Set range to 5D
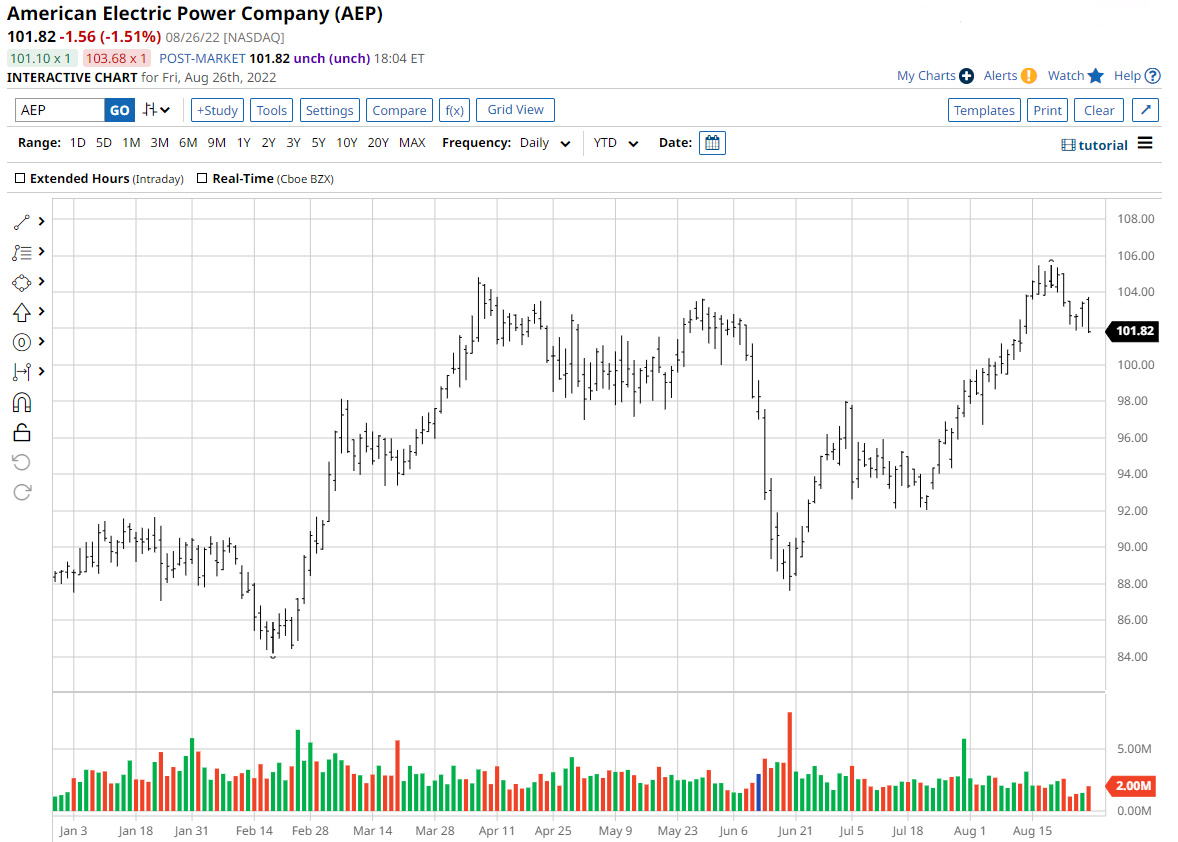Screen dimensions: 1178x842 104,143
